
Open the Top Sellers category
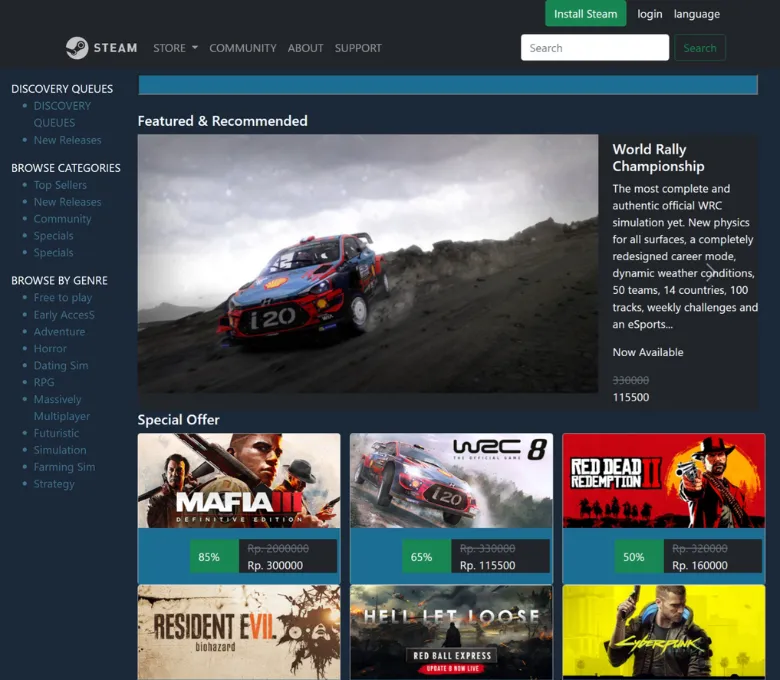[60, 185]
